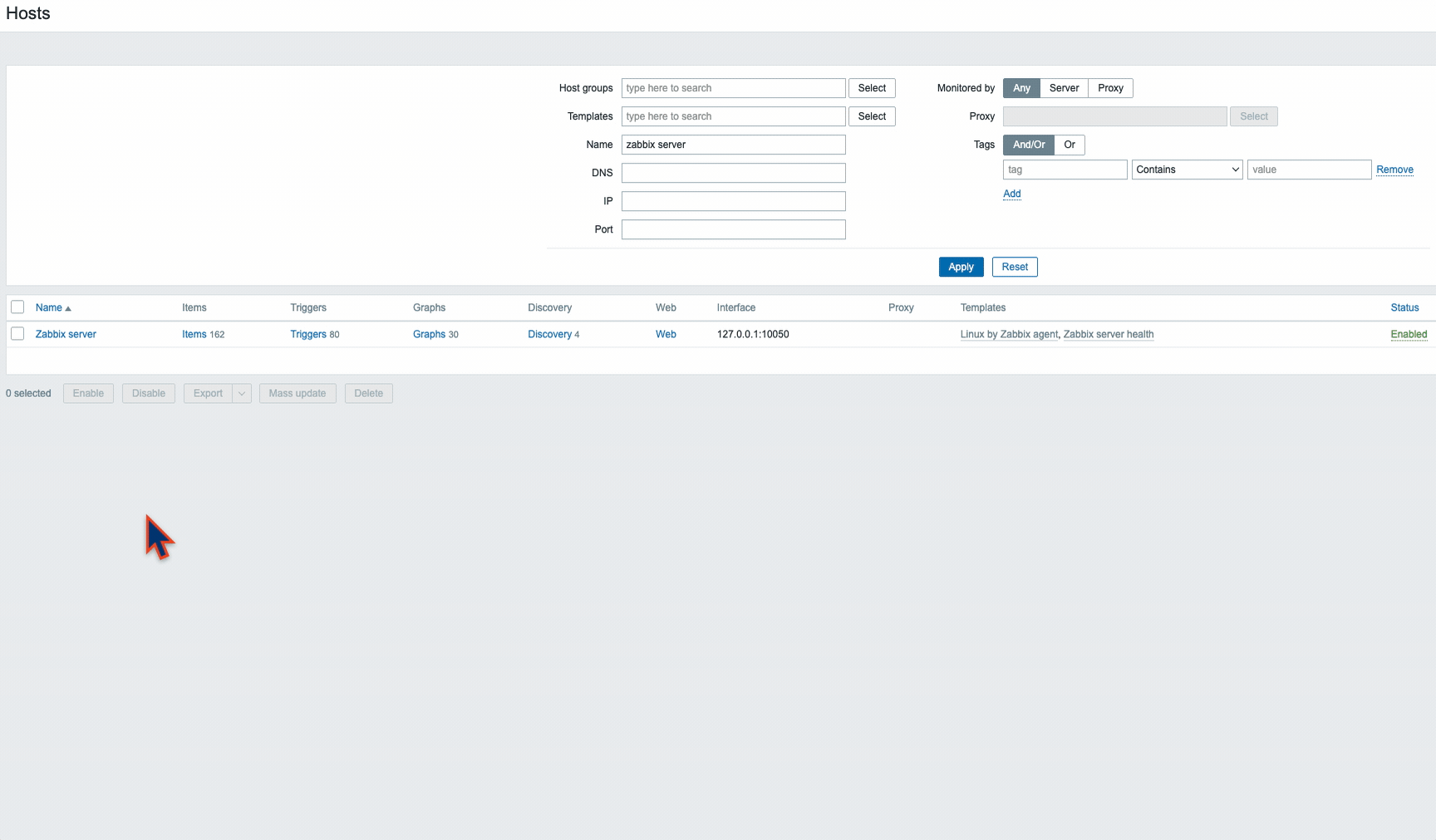Open Export options dropdown arrow
Screen dimensions: 1436x840
(x=242, y=394)
